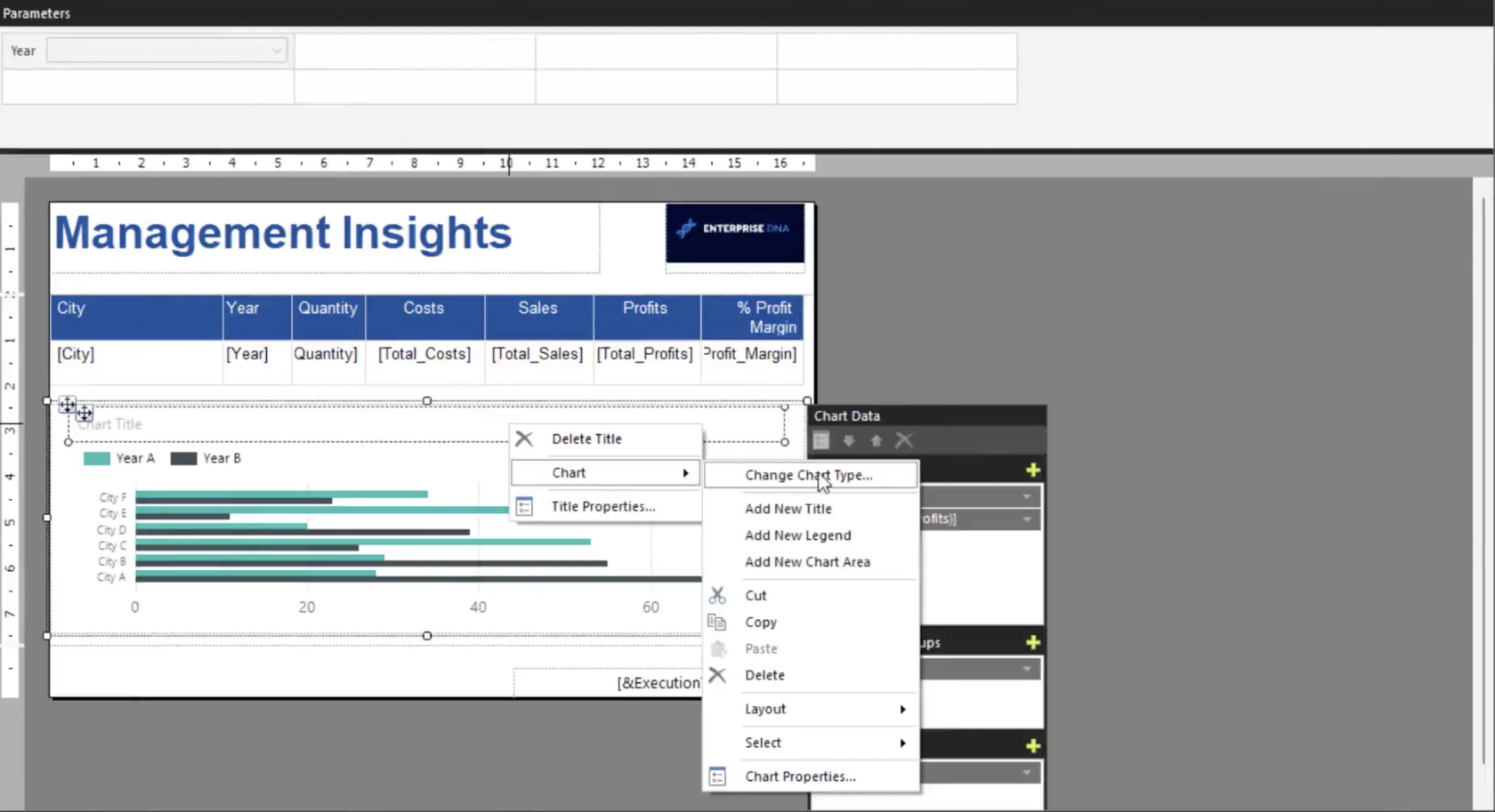Choose Add New Chart Area
This screenshot has width=1495, height=812.
coord(810,562)
